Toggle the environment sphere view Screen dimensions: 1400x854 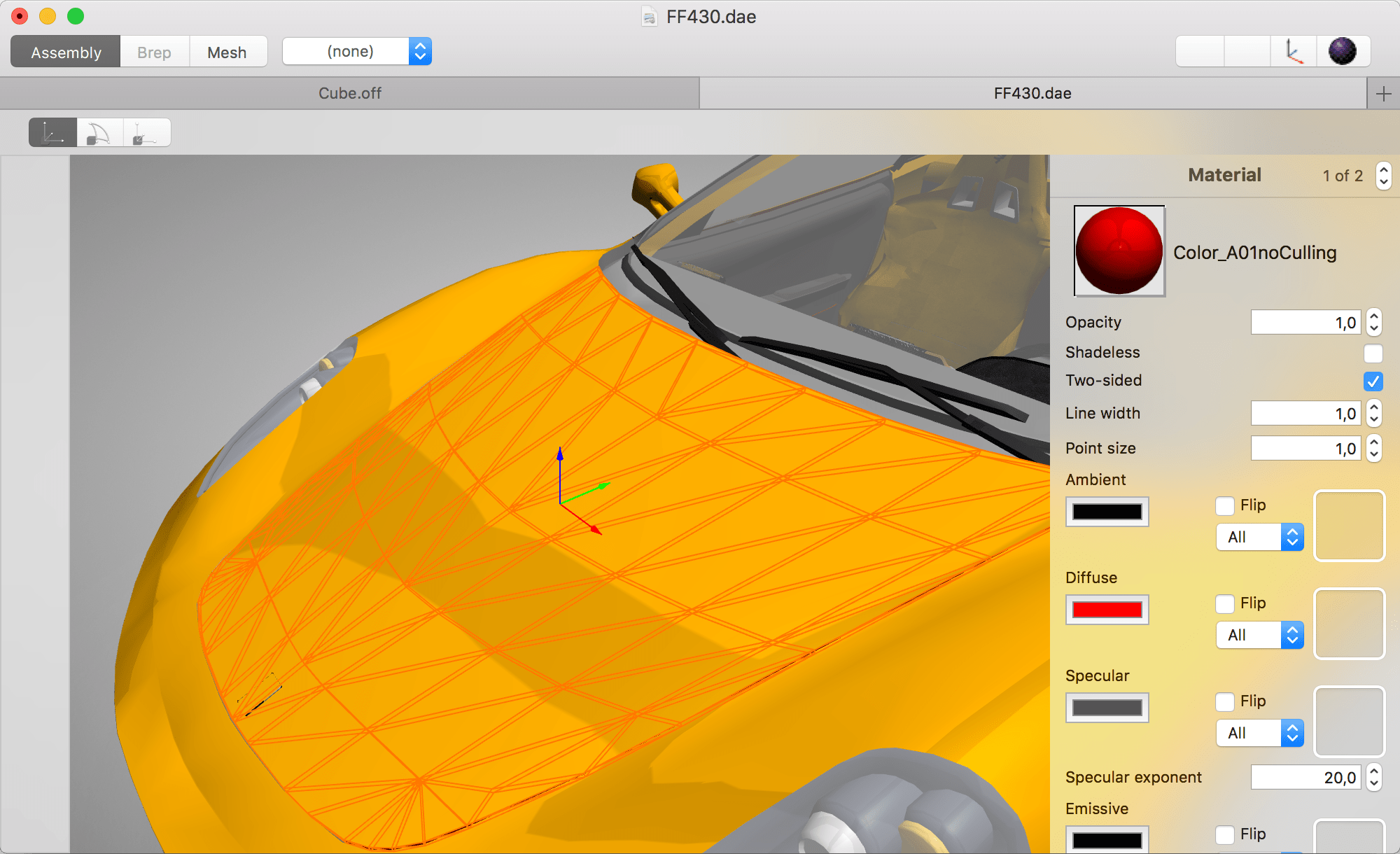[x=1343, y=50]
